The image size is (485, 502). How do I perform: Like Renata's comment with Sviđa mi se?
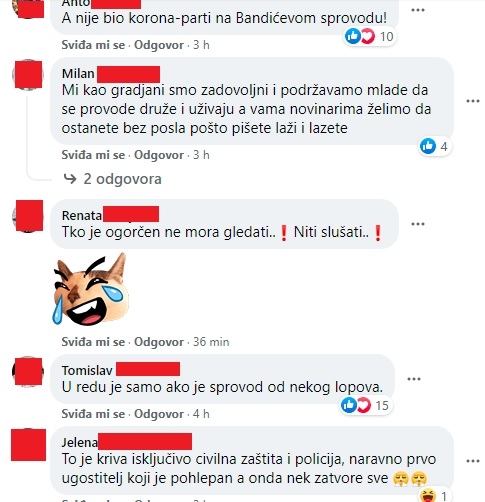tap(93, 342)
